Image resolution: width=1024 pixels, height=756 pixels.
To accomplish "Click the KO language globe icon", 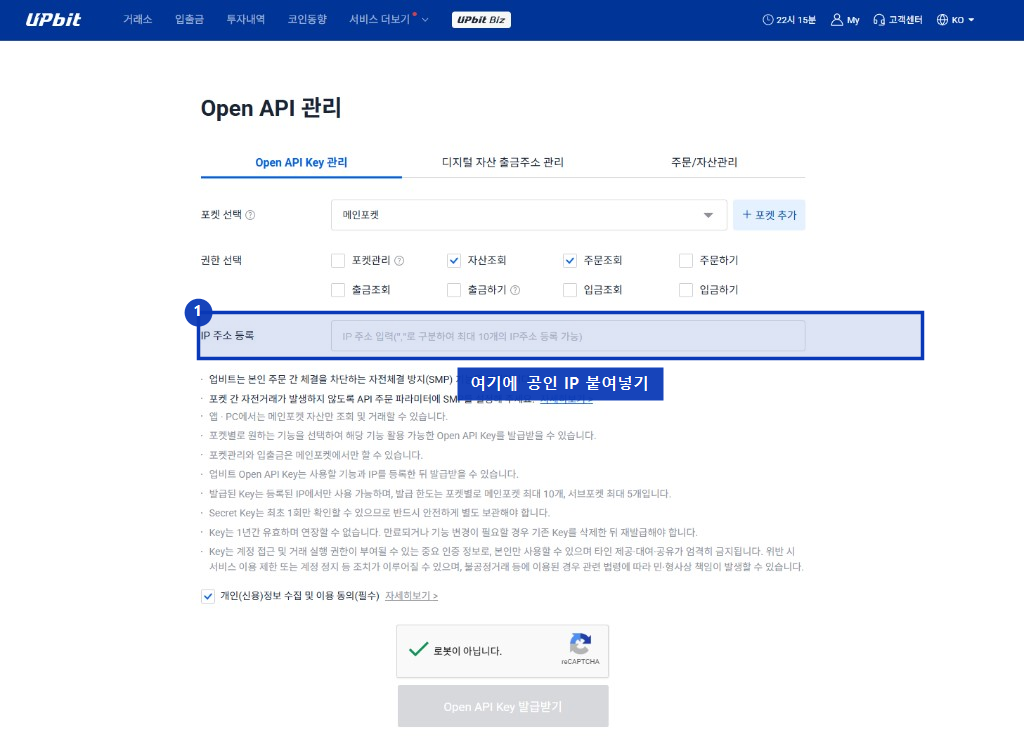I will click(x=942, y=20).
